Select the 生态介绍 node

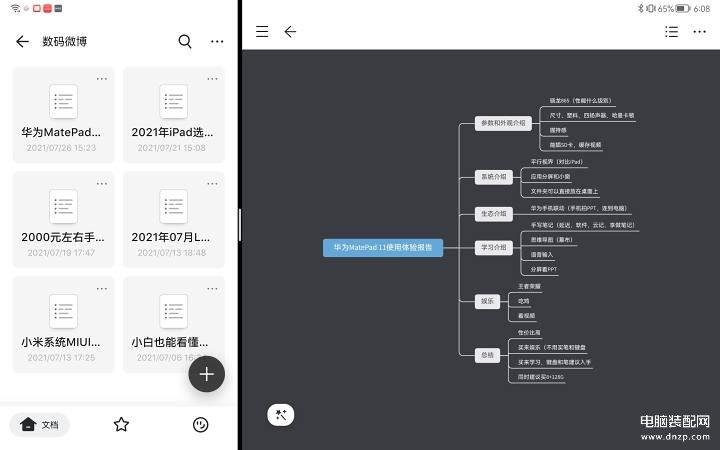(494, 214)
